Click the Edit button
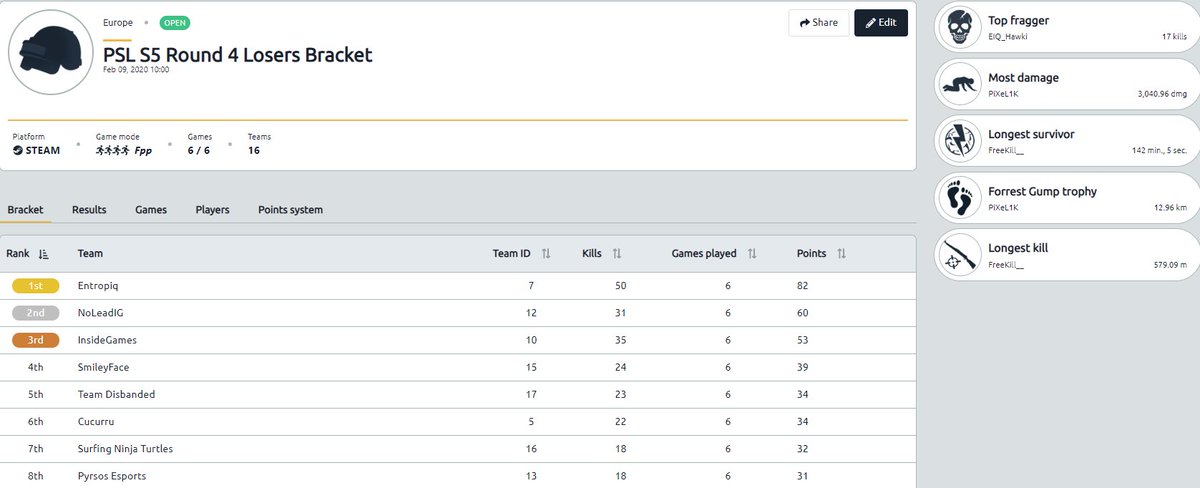Viewport: 1200px width, 488px height. [881, 23]
